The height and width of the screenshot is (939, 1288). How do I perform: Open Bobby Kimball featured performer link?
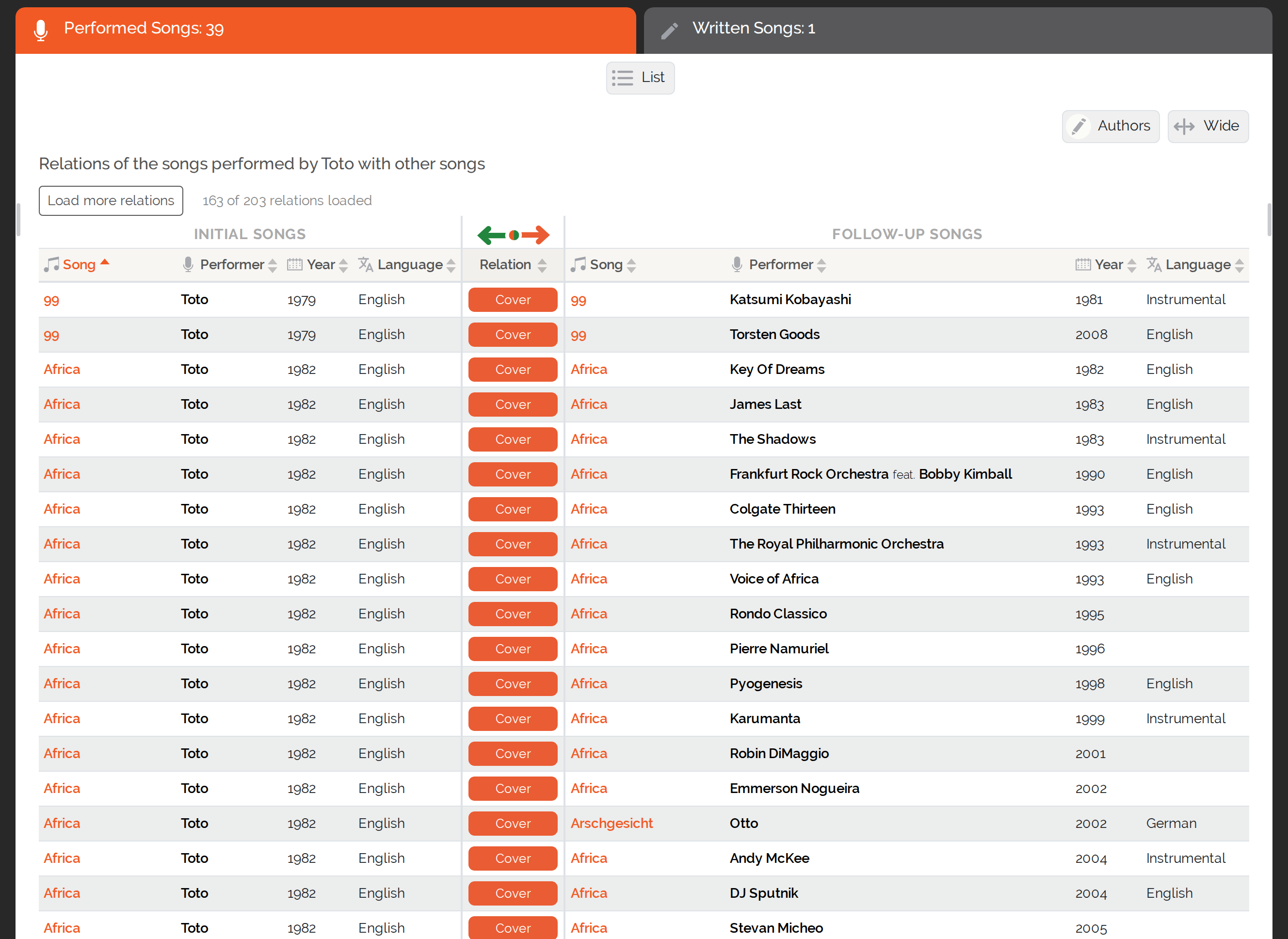(x=966, y=474)
